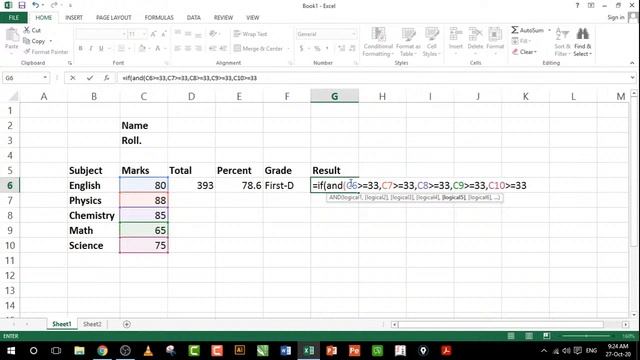Screen dimensions: 640x360
Task: Switch to Page Layout view in status bar
Action: pyautogui.click(x=529, y=336)
